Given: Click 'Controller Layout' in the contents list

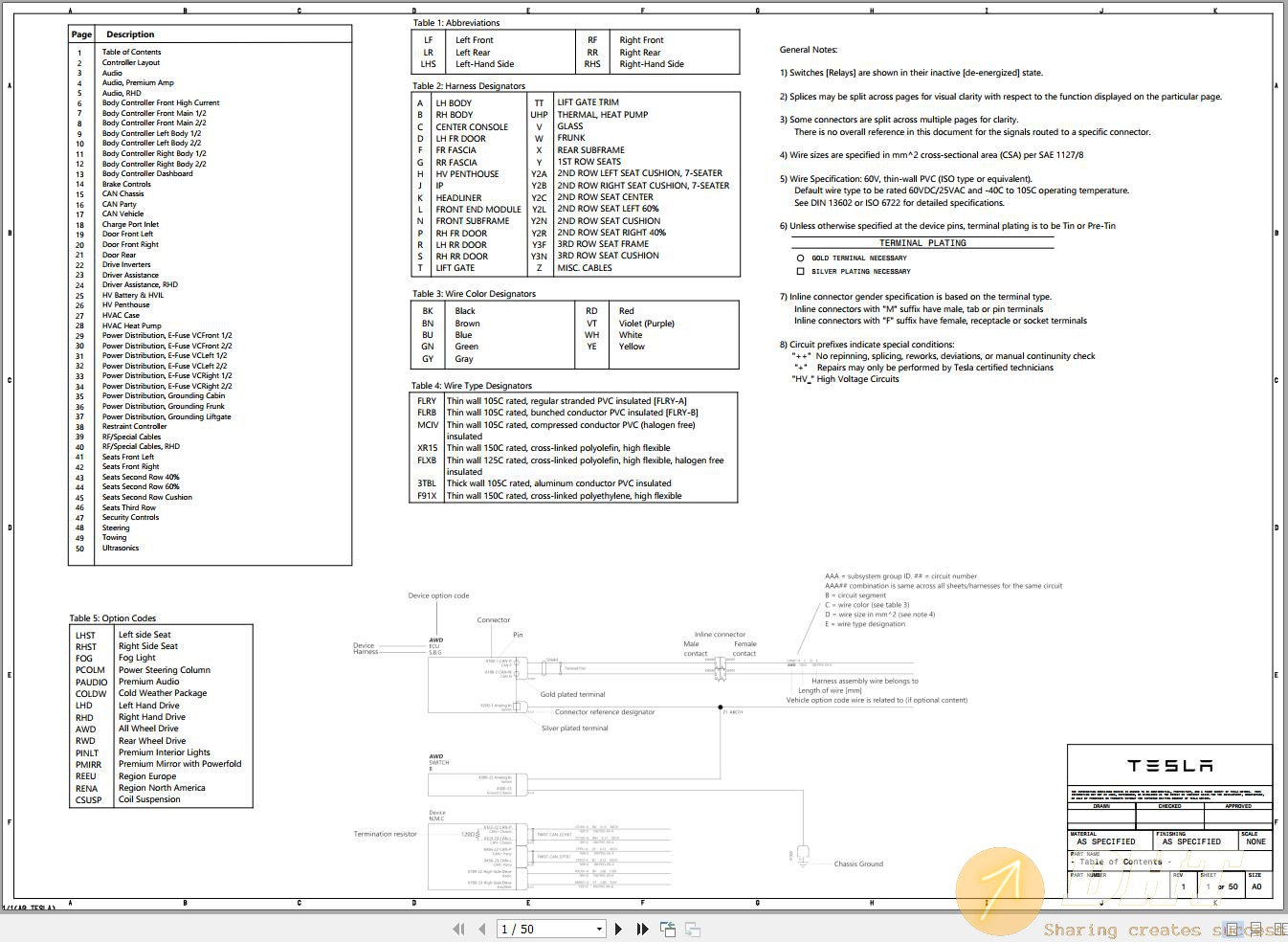Looking at the screenshot, I should tap(131, 62).
